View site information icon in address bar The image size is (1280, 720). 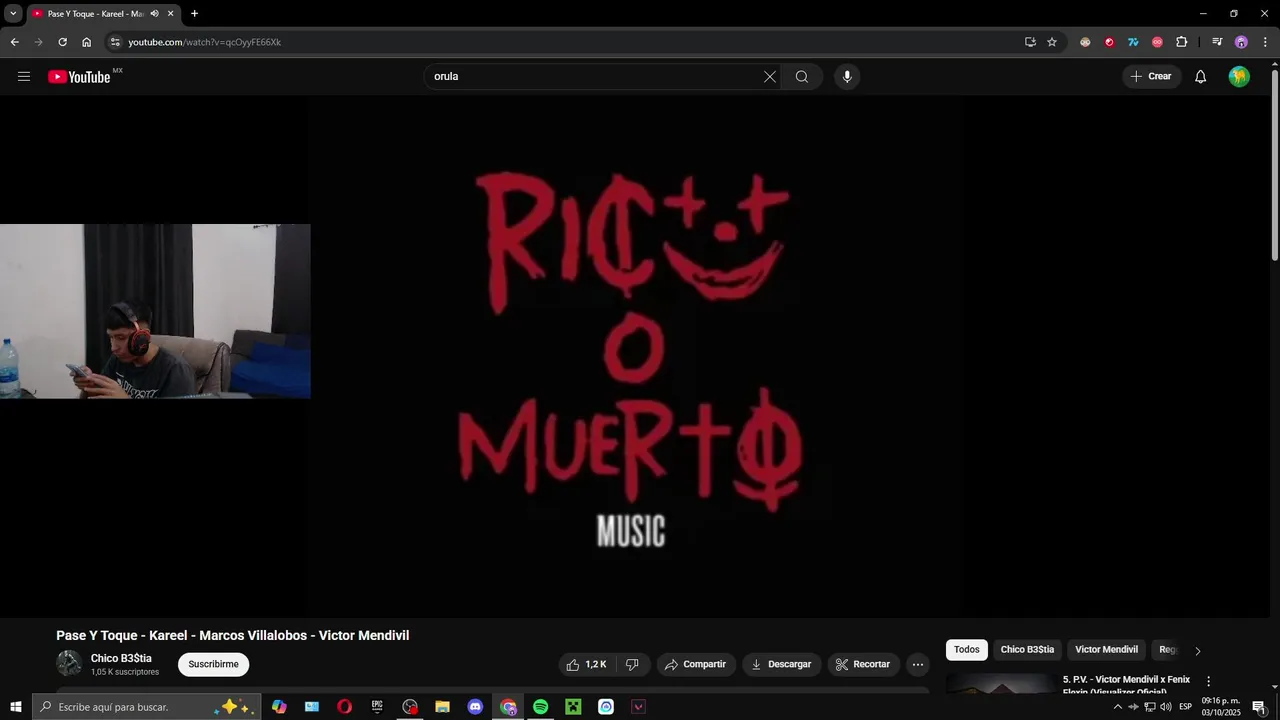(x=115, y=42)
